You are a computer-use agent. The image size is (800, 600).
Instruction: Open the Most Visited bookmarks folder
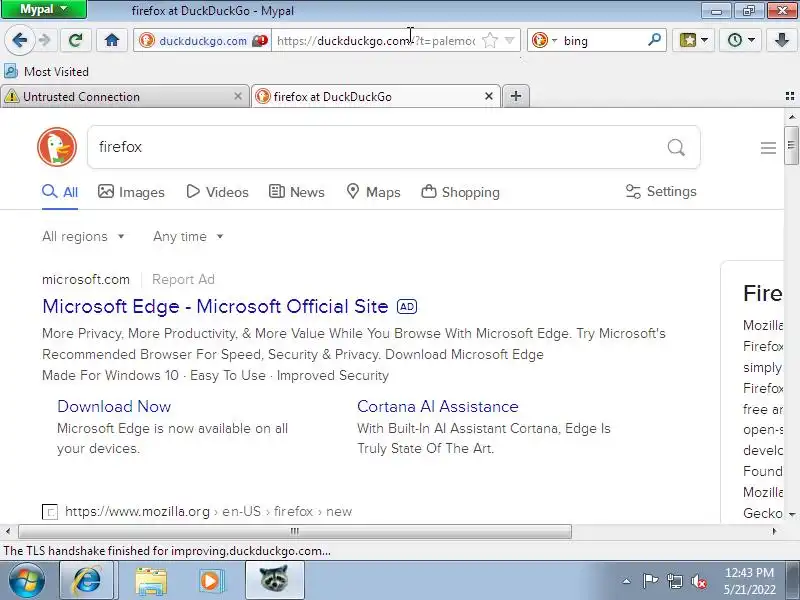(46, 71)
